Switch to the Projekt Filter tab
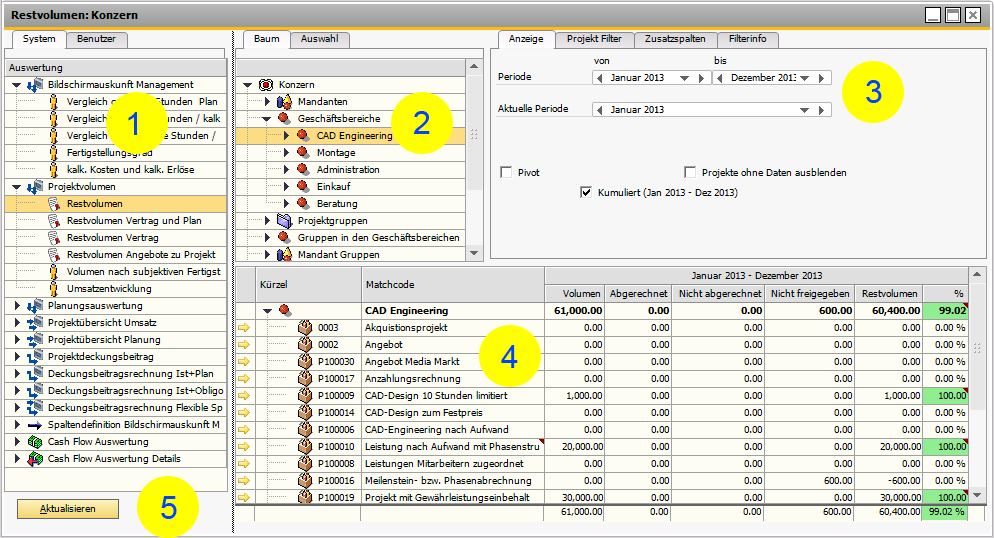The image size is (994, 538). coord(594,39)
